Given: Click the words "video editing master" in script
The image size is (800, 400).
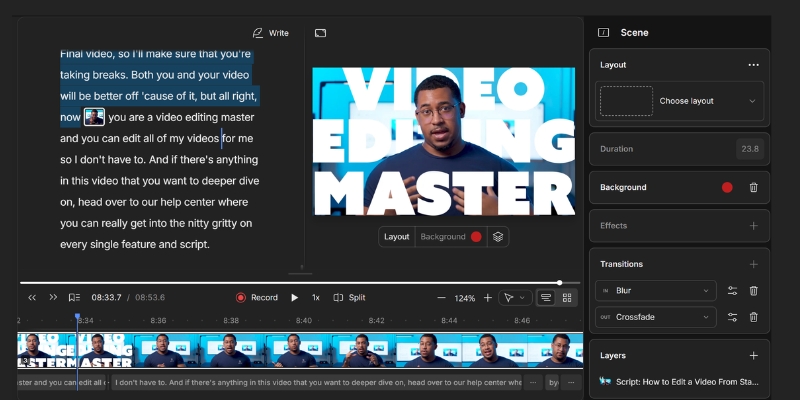Looking at the screenshot, I should click(x=205, y=117).
